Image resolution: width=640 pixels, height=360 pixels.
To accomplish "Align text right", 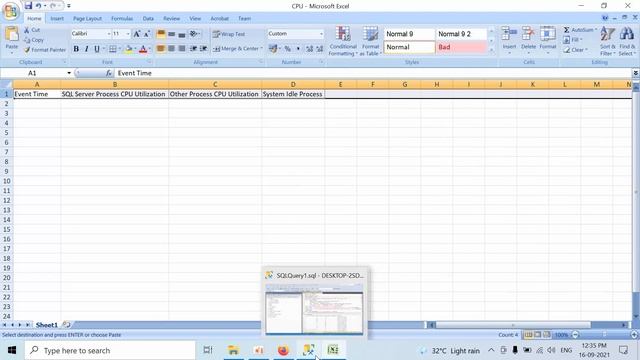I will [182, 49].
